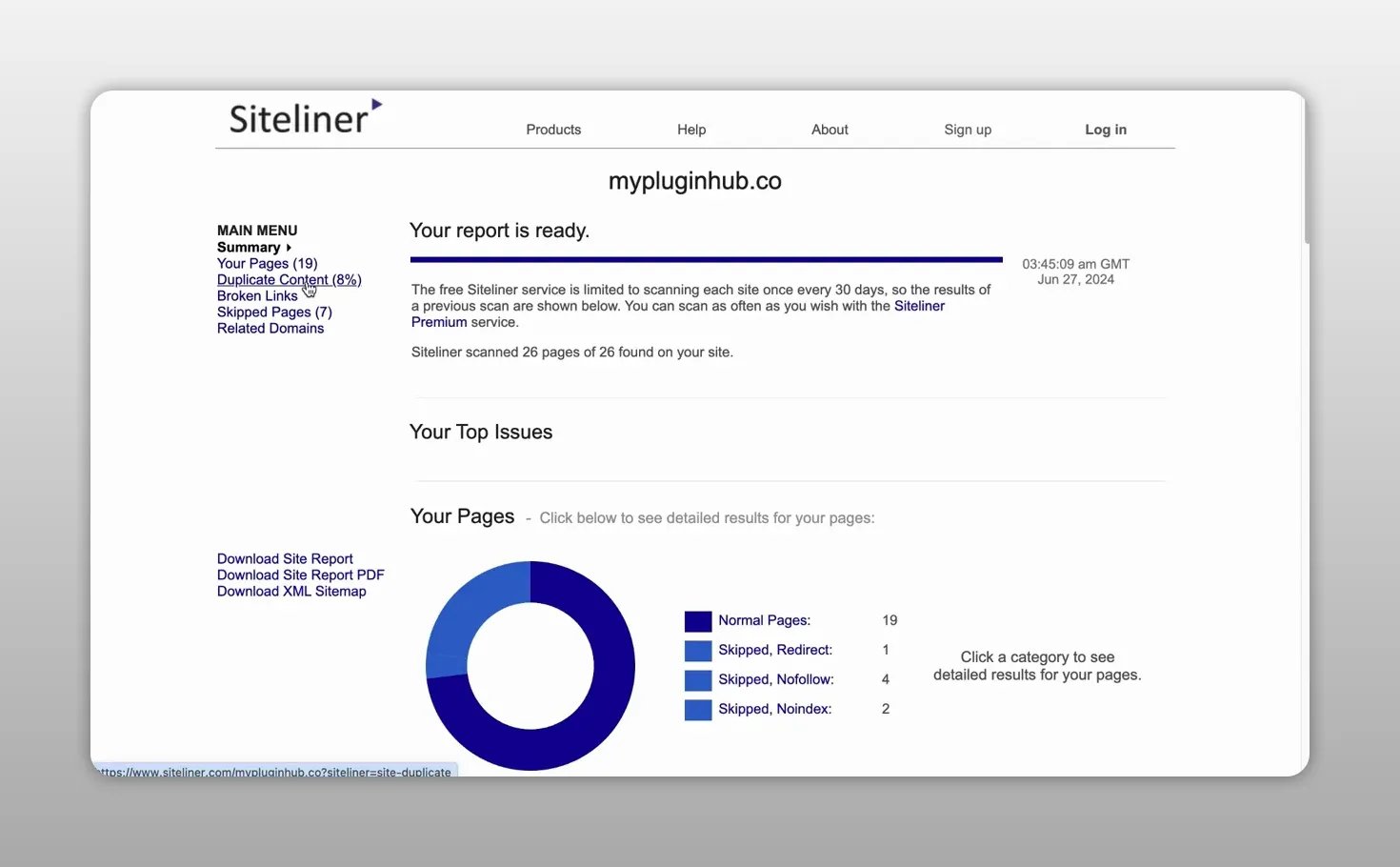This screenshot has height=867, width=1400.
Task: Click the Skipped, Redirect count 1
Action: (x=886, y=650)
